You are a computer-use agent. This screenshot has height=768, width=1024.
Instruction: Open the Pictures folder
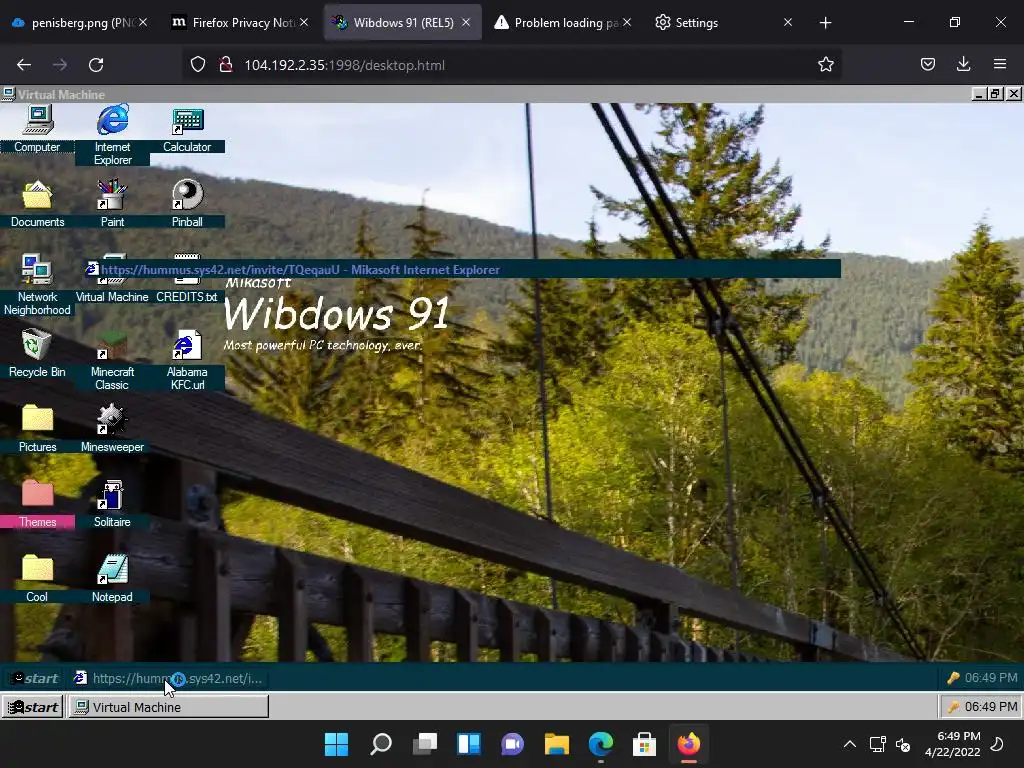click(37, 428)
